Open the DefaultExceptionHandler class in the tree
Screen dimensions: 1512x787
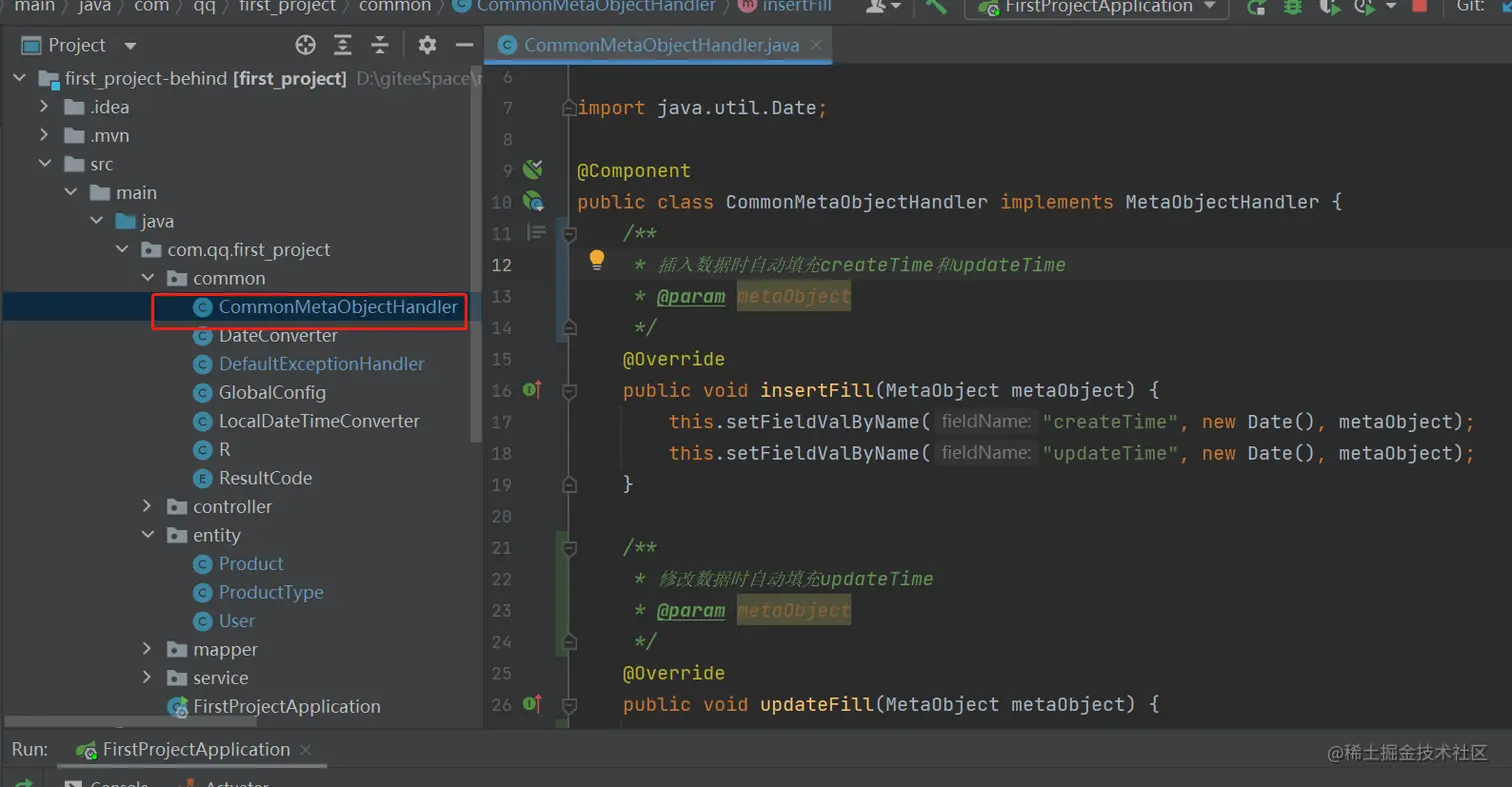point(321,364)
